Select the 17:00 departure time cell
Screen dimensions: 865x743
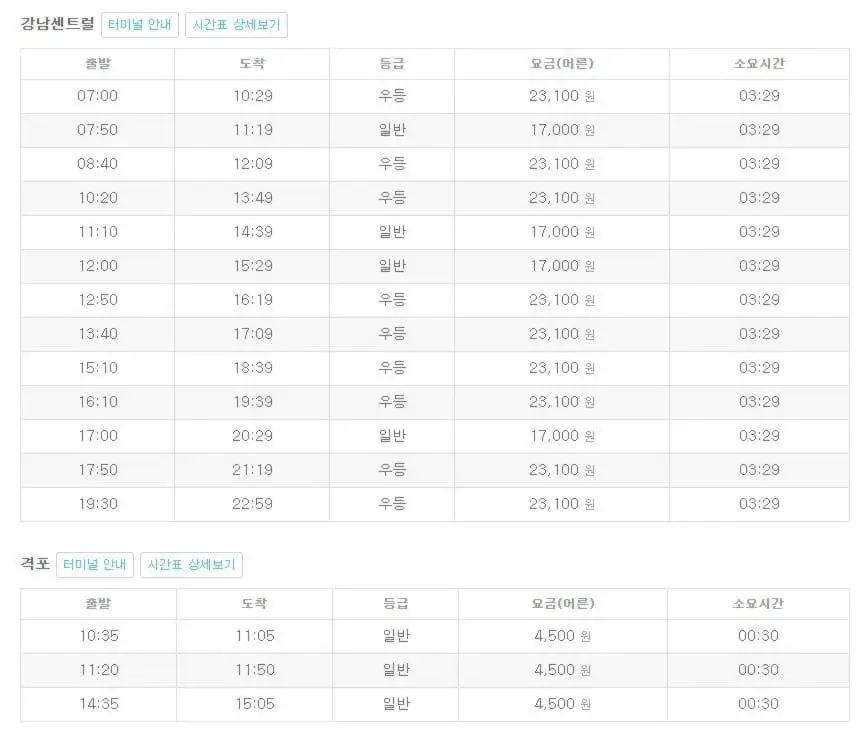tap(98, 436)
